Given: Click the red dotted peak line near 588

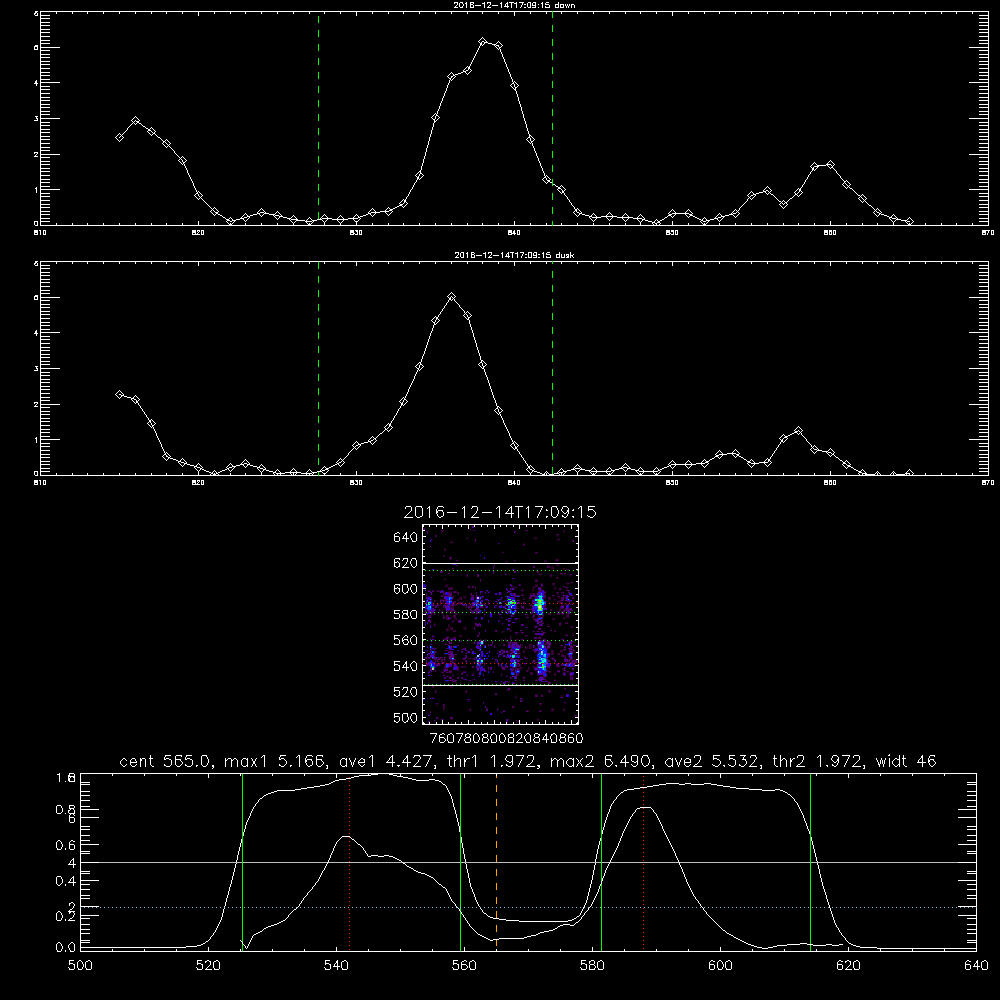Looking at the screenshot, I should pos(643,862).
